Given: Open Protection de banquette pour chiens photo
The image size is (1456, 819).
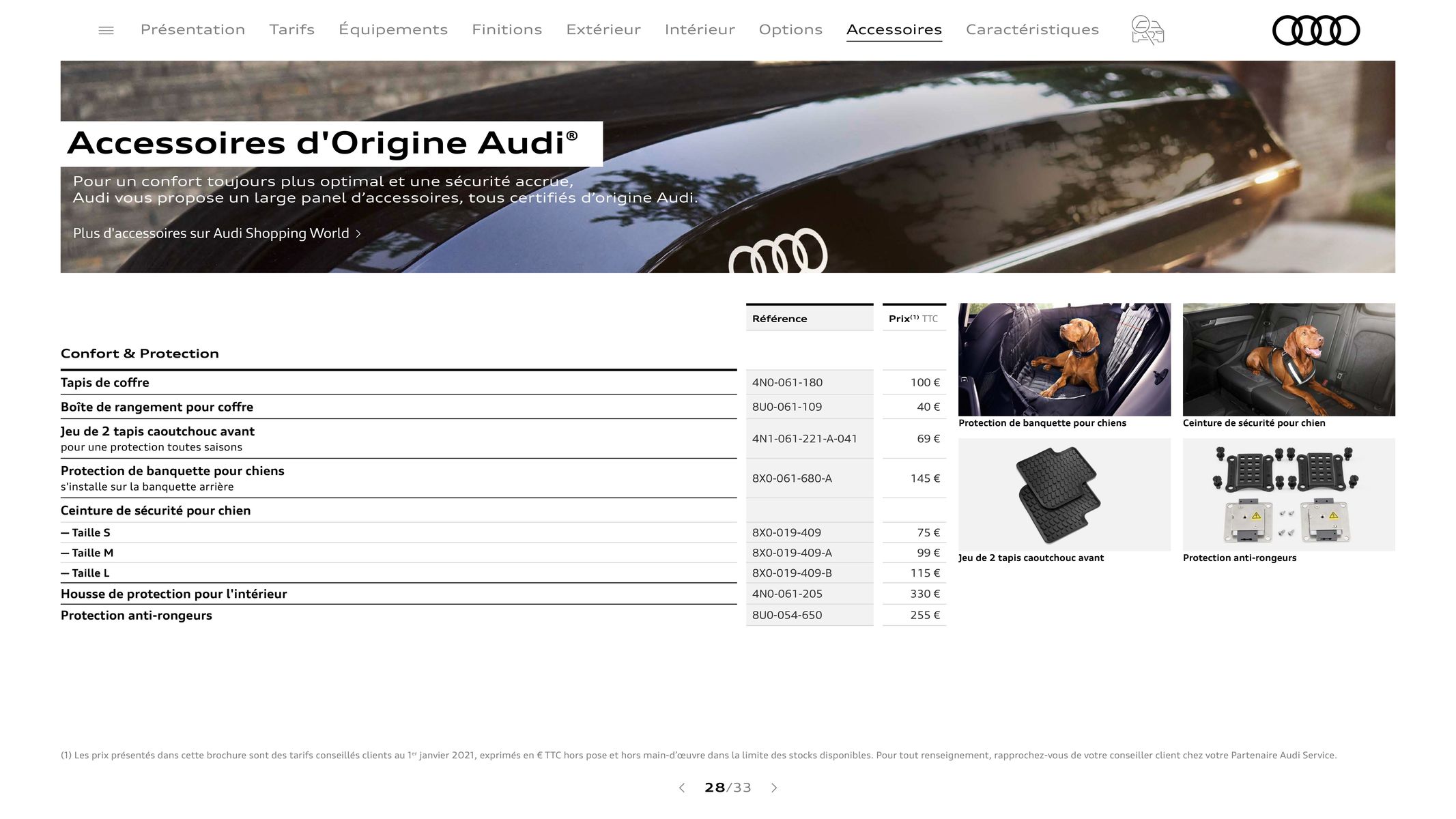Looking at the screenshot, I should coord(1064,360).
